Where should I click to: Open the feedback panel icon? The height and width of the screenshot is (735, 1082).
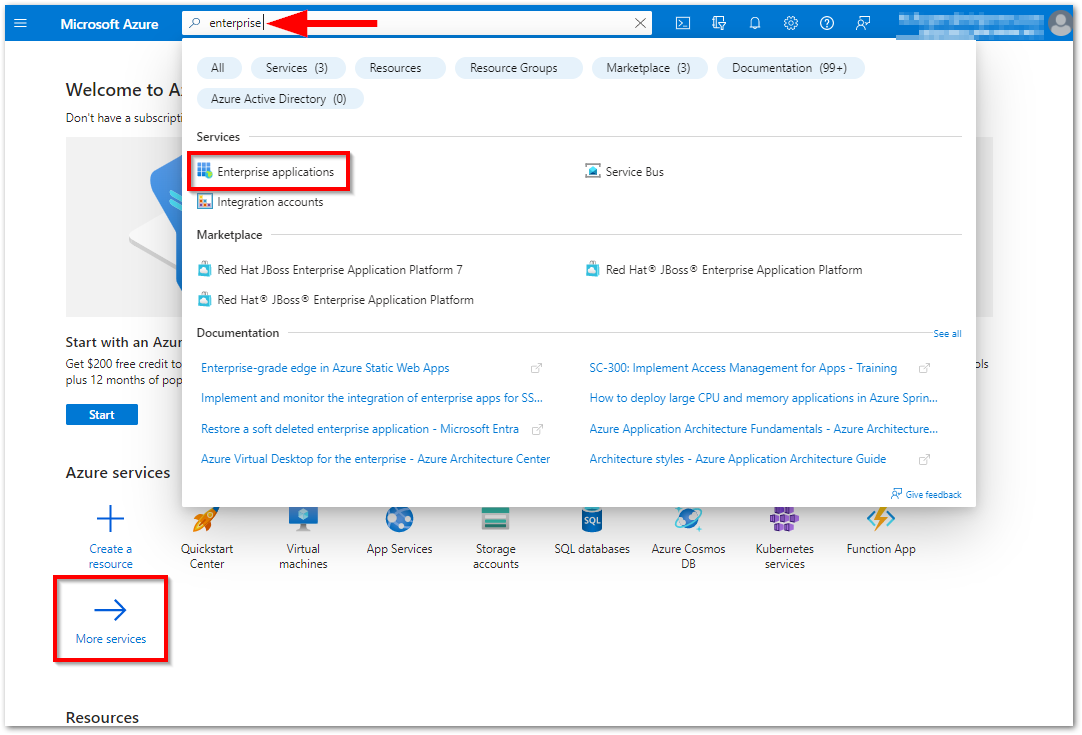point(862,23)
